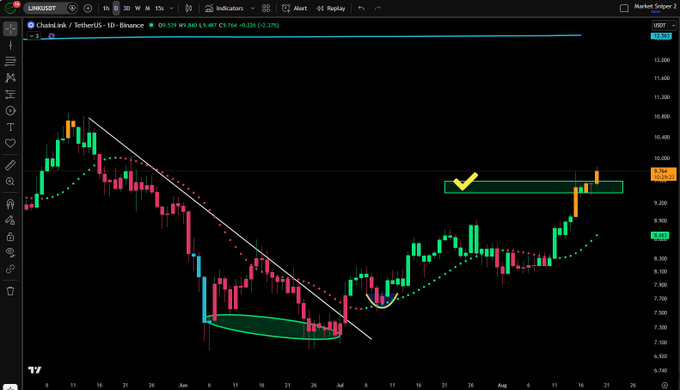Switch to the 3D timeframe
This screenshot has width=680, height=390.
126,8
